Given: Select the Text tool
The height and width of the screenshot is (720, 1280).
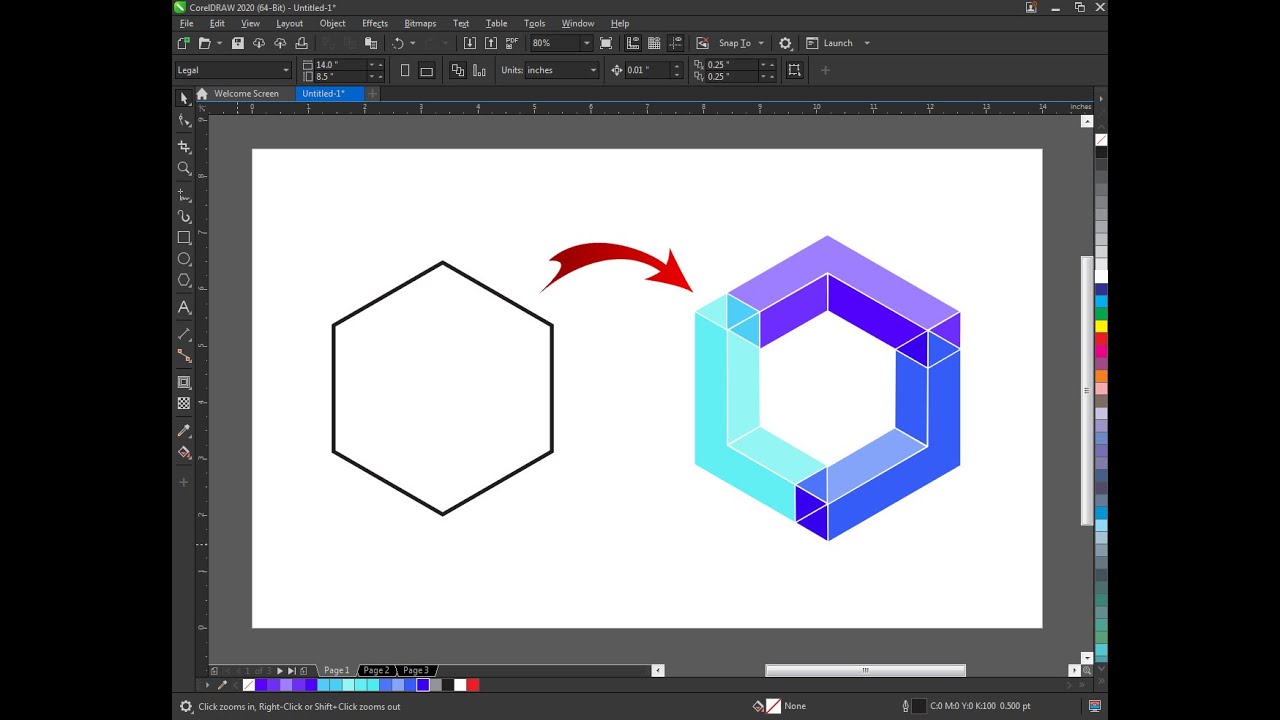Looking at the screenshot, I should pyautogui.click(x=184, y=308).
